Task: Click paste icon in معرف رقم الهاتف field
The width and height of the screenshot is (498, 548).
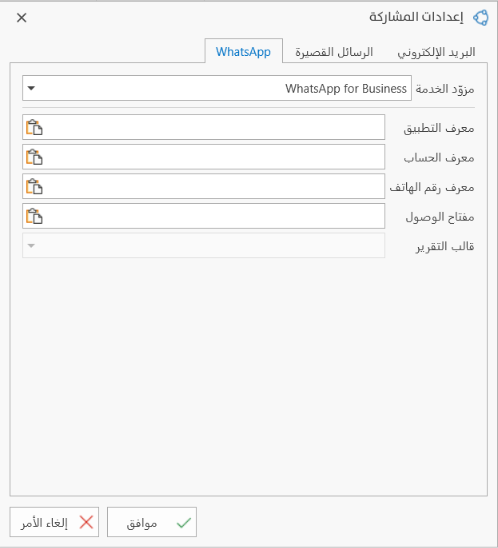Action: pos(34,186)
